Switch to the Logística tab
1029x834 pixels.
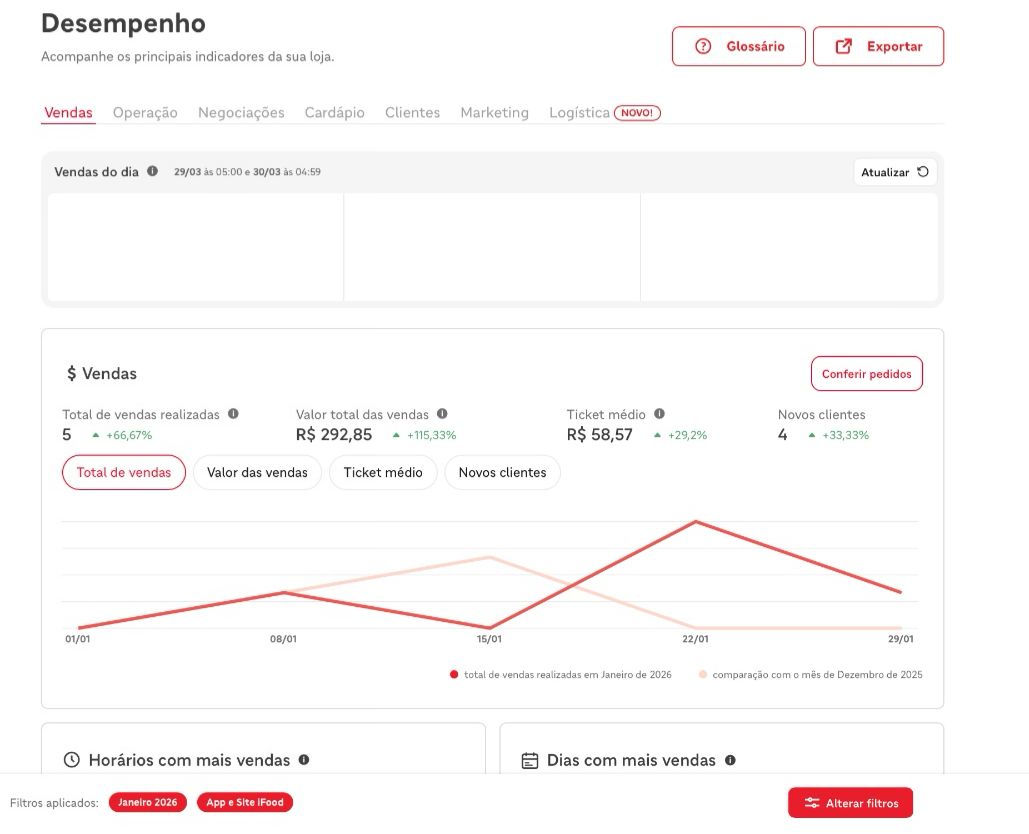click(579, 113)
